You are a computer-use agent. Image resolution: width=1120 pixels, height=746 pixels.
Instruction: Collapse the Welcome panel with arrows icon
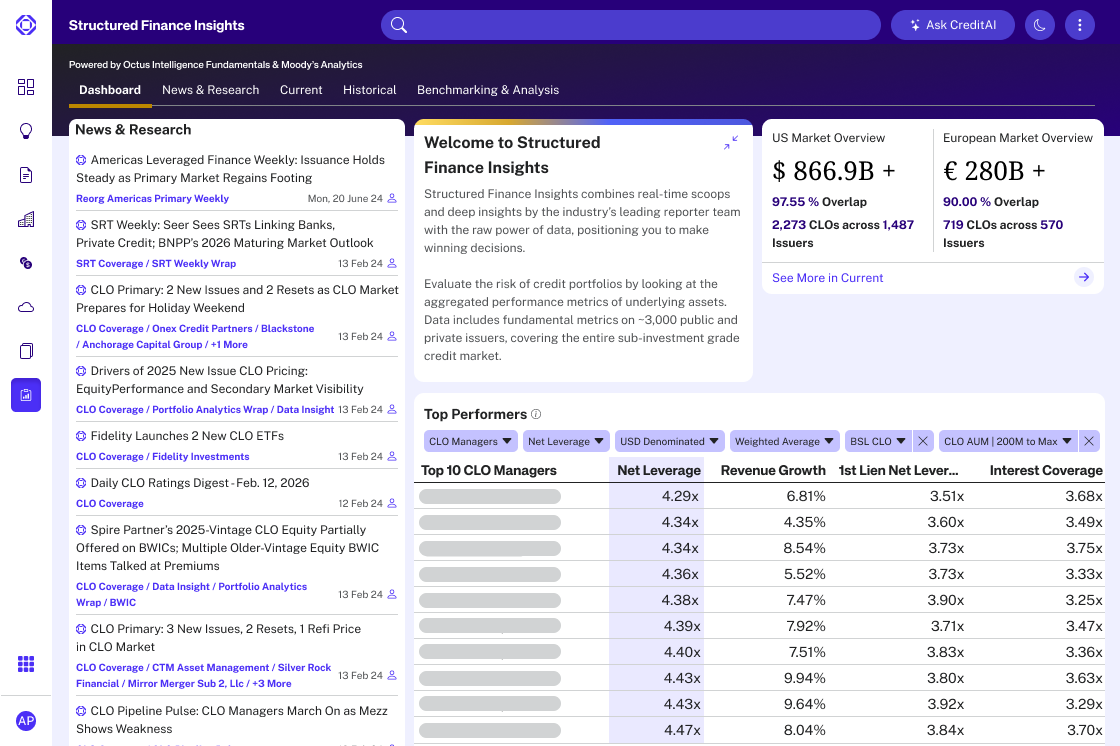[x=731, y=143]
